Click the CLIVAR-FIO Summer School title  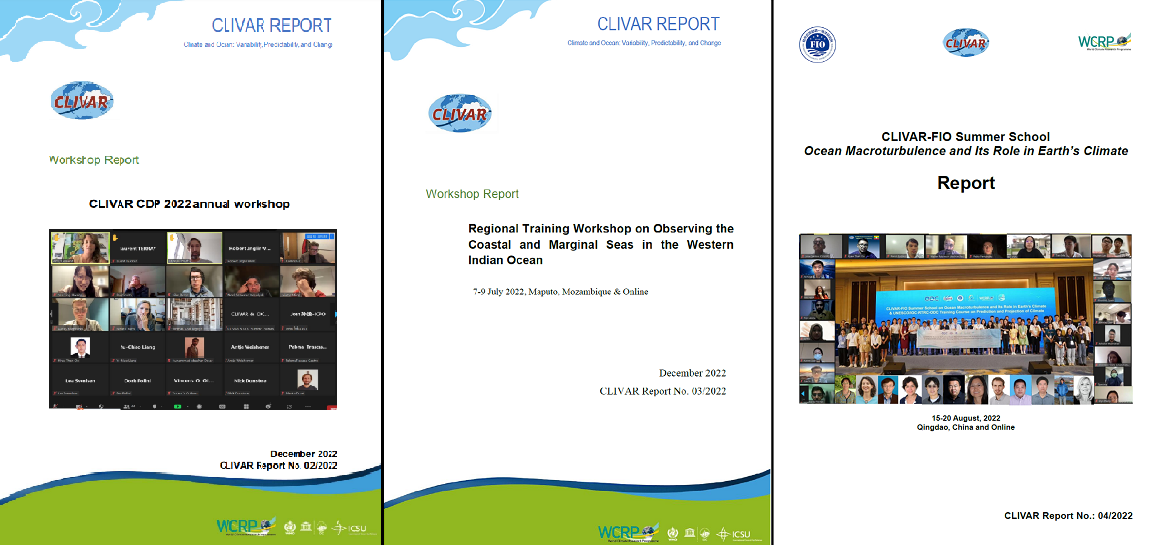[x=965, y=136]
